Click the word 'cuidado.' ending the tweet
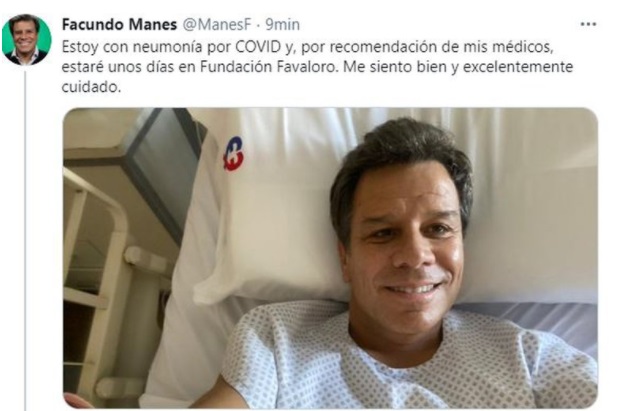This screenshot has width=619, height=411. coord(91,87)
